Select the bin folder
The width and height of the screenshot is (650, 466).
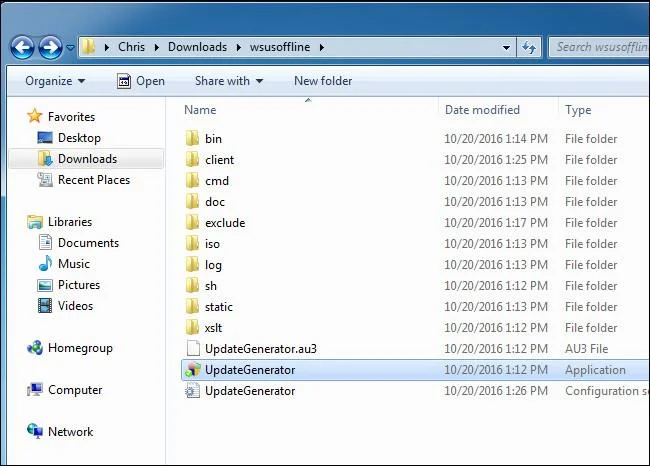pos(213,139)
